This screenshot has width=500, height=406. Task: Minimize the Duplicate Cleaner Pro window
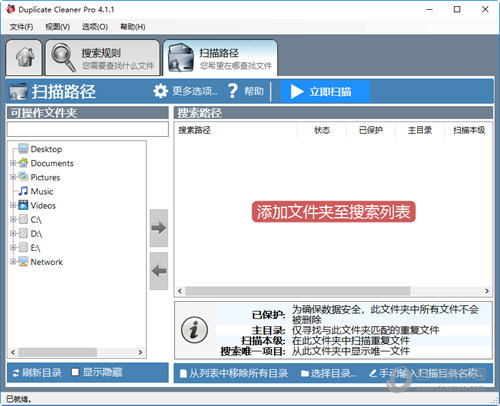(x=430, y=9)
